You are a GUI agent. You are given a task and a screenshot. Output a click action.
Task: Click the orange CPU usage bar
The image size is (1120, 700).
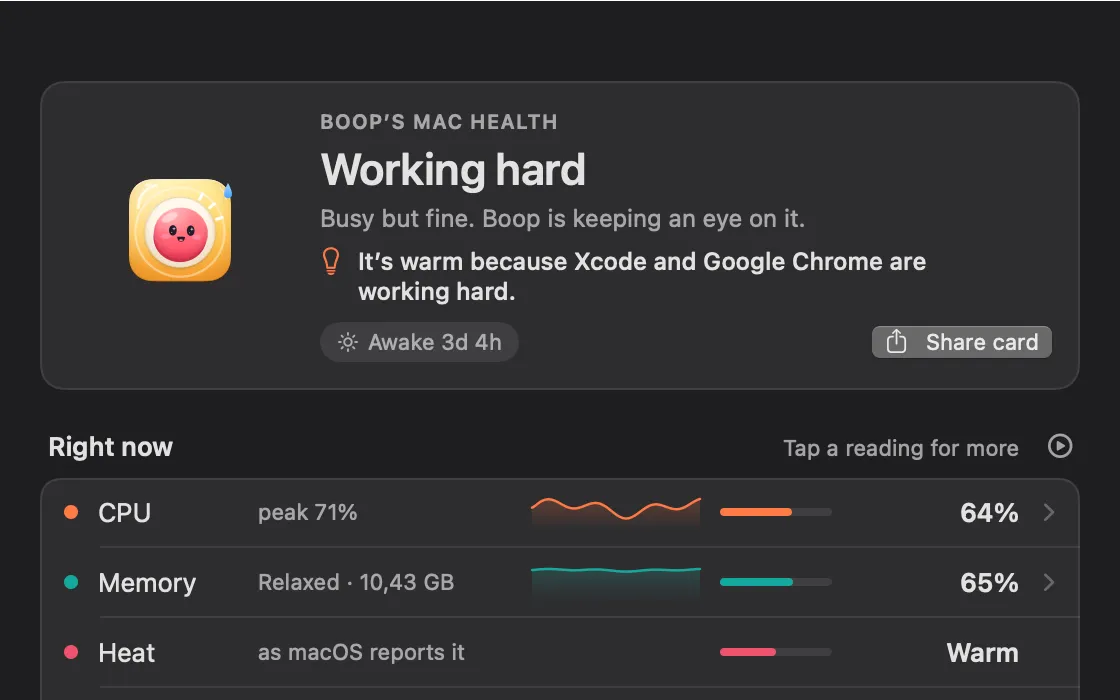pos(776,512)
